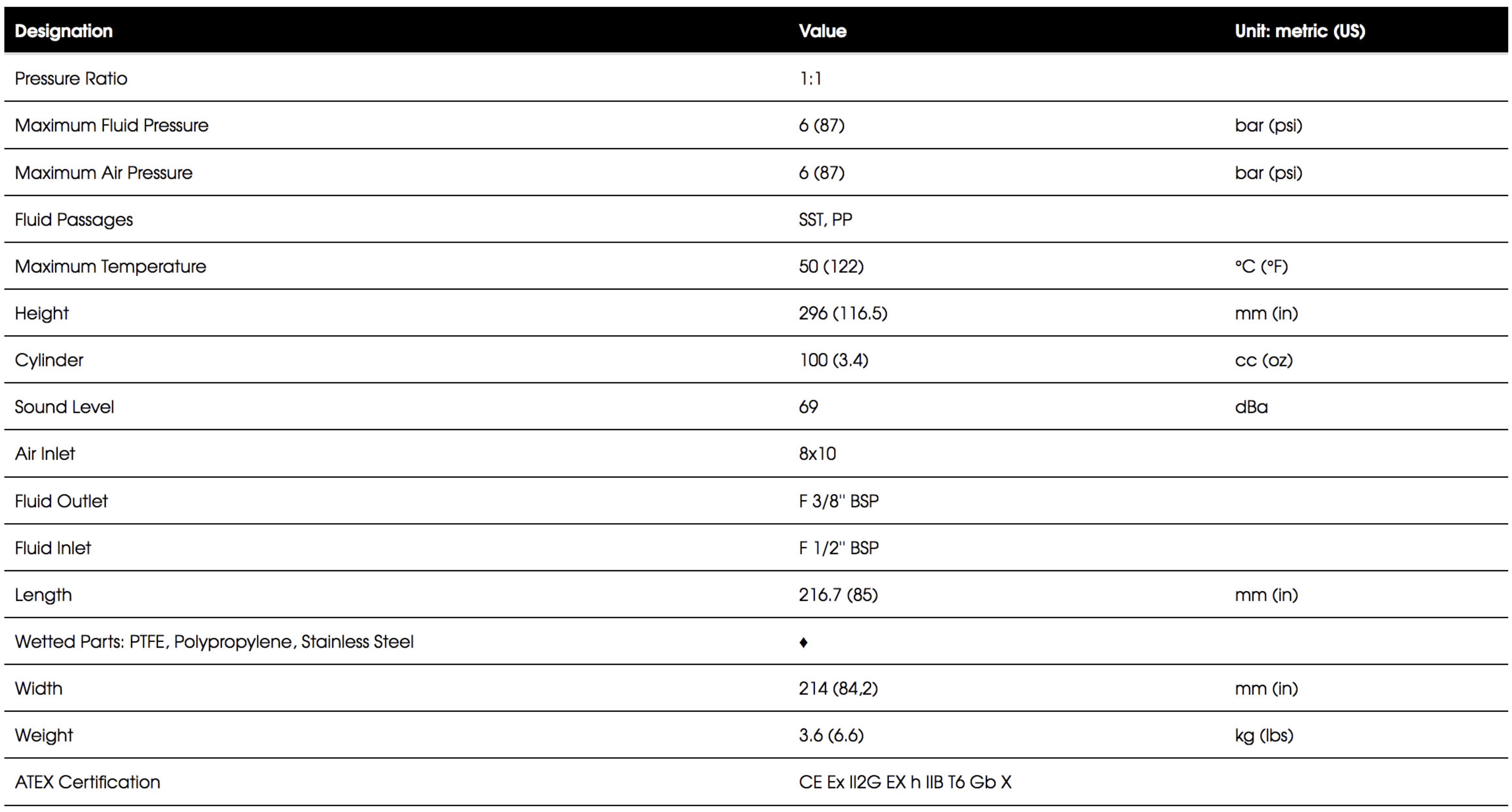Click the Fluid Passages value SST, PP

tap(825, 219)
